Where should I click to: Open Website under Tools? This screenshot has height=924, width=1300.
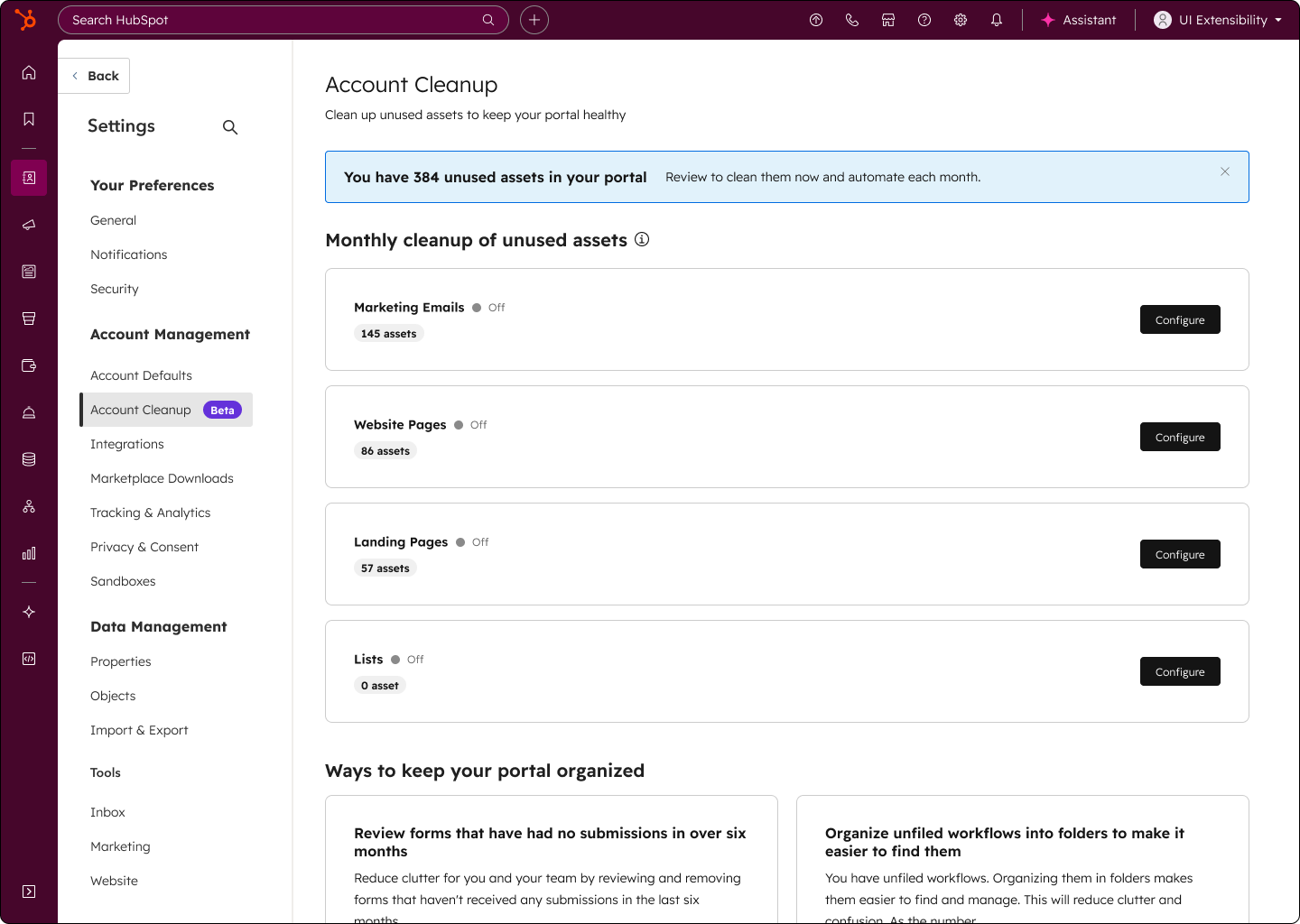[x=114, y=881]
